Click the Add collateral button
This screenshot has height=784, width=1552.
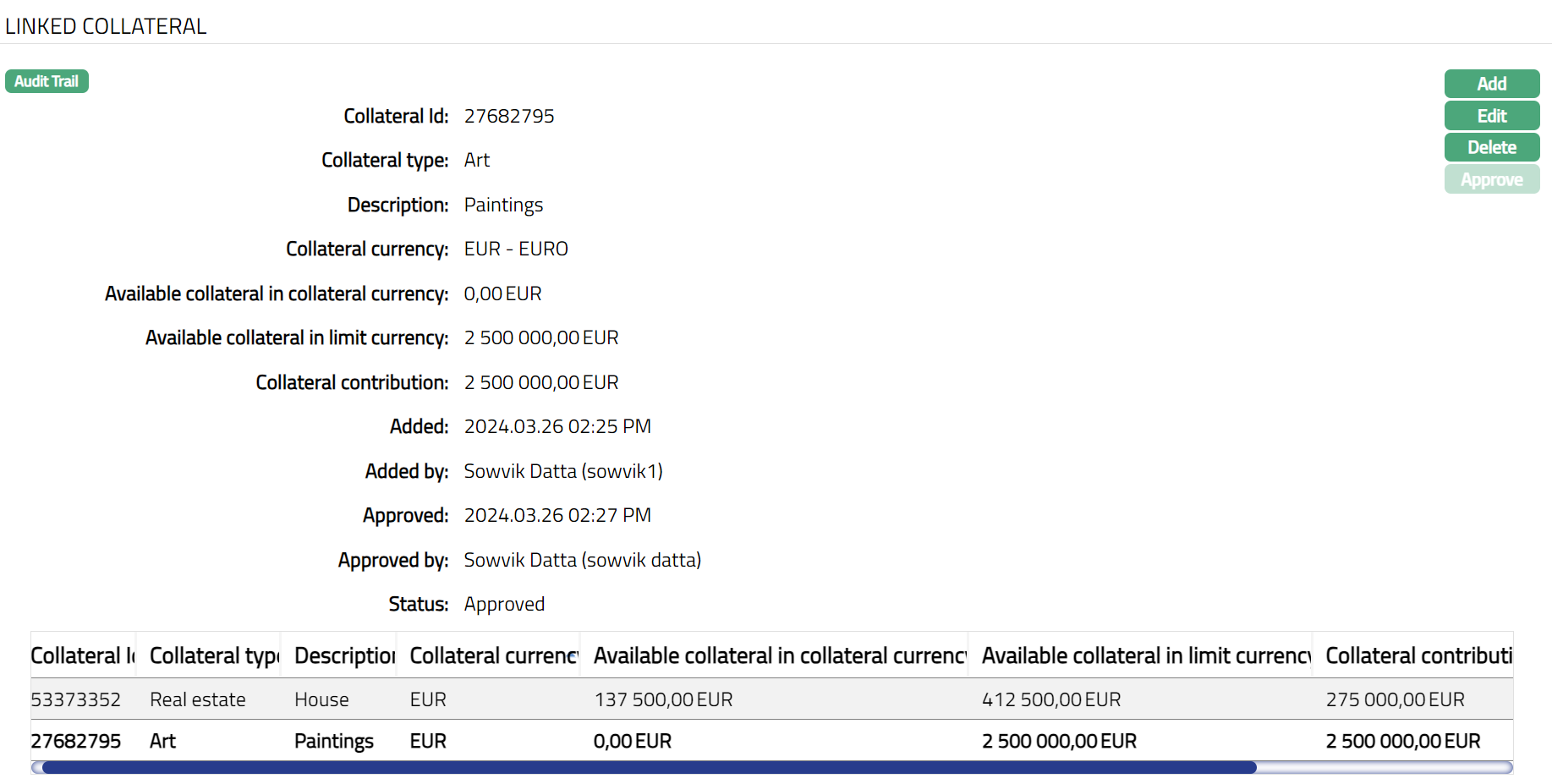1491,84
